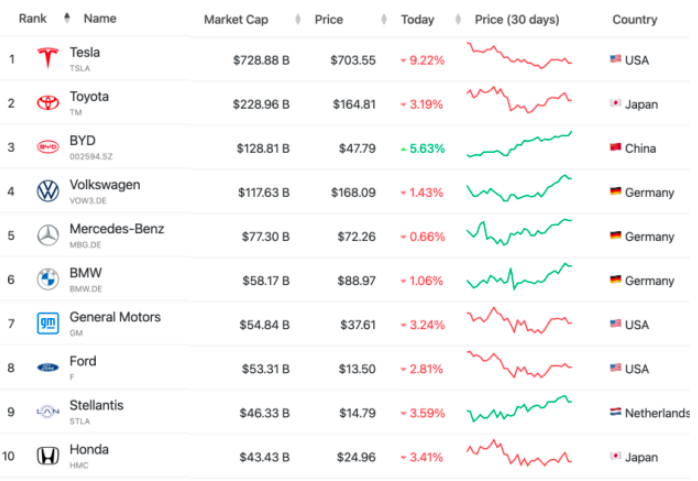The image size is (698, 481).
Task: Click the Tesla logo icon
Action: [x=47, y=59]
